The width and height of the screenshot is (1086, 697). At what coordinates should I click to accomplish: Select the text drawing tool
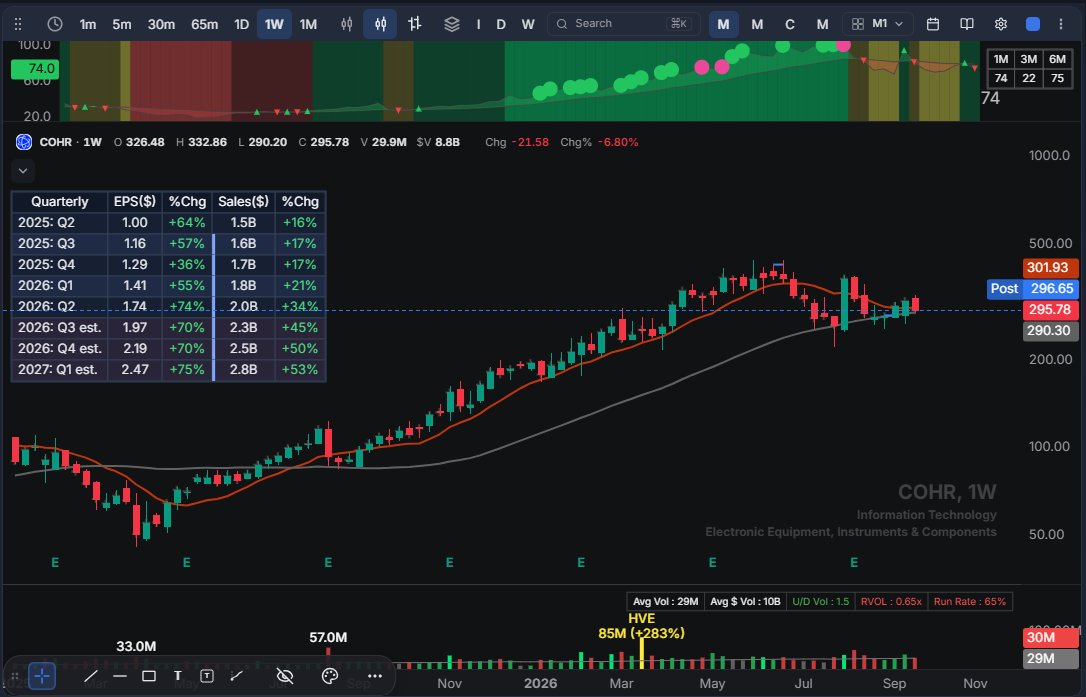click(177, 676)
